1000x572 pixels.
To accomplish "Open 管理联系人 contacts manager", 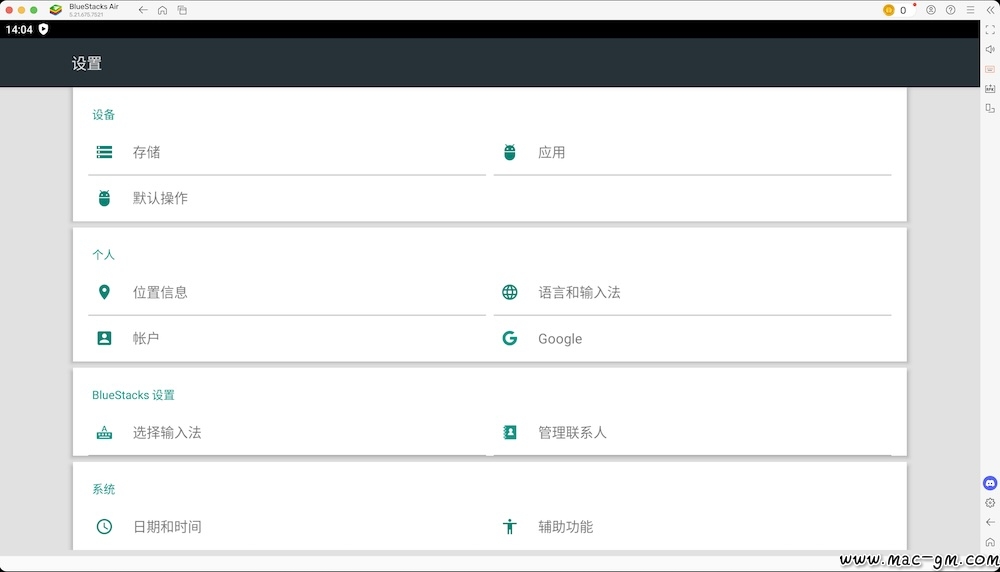I will pos(692,433).
